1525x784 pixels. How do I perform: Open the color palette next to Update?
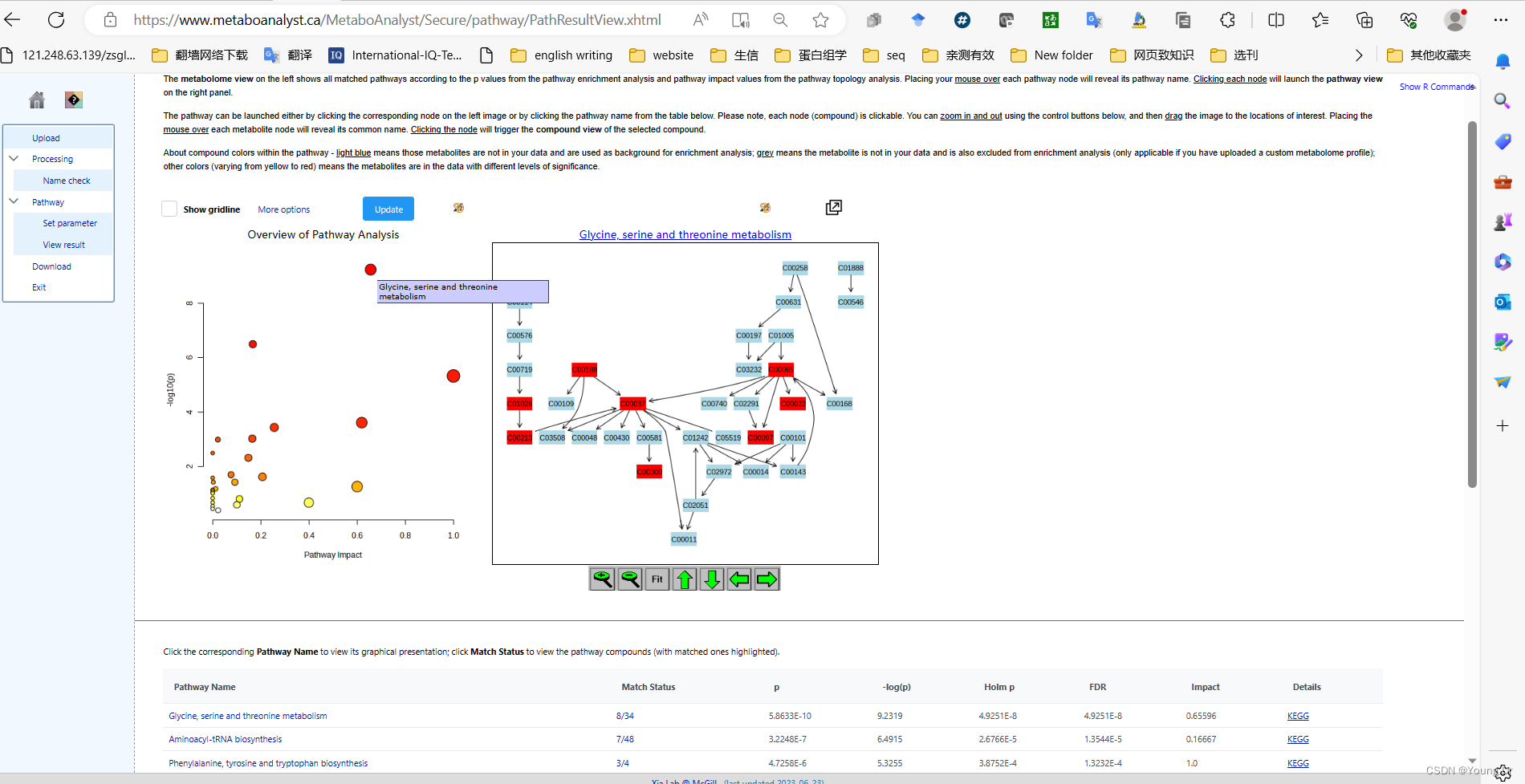click(458, 208)
